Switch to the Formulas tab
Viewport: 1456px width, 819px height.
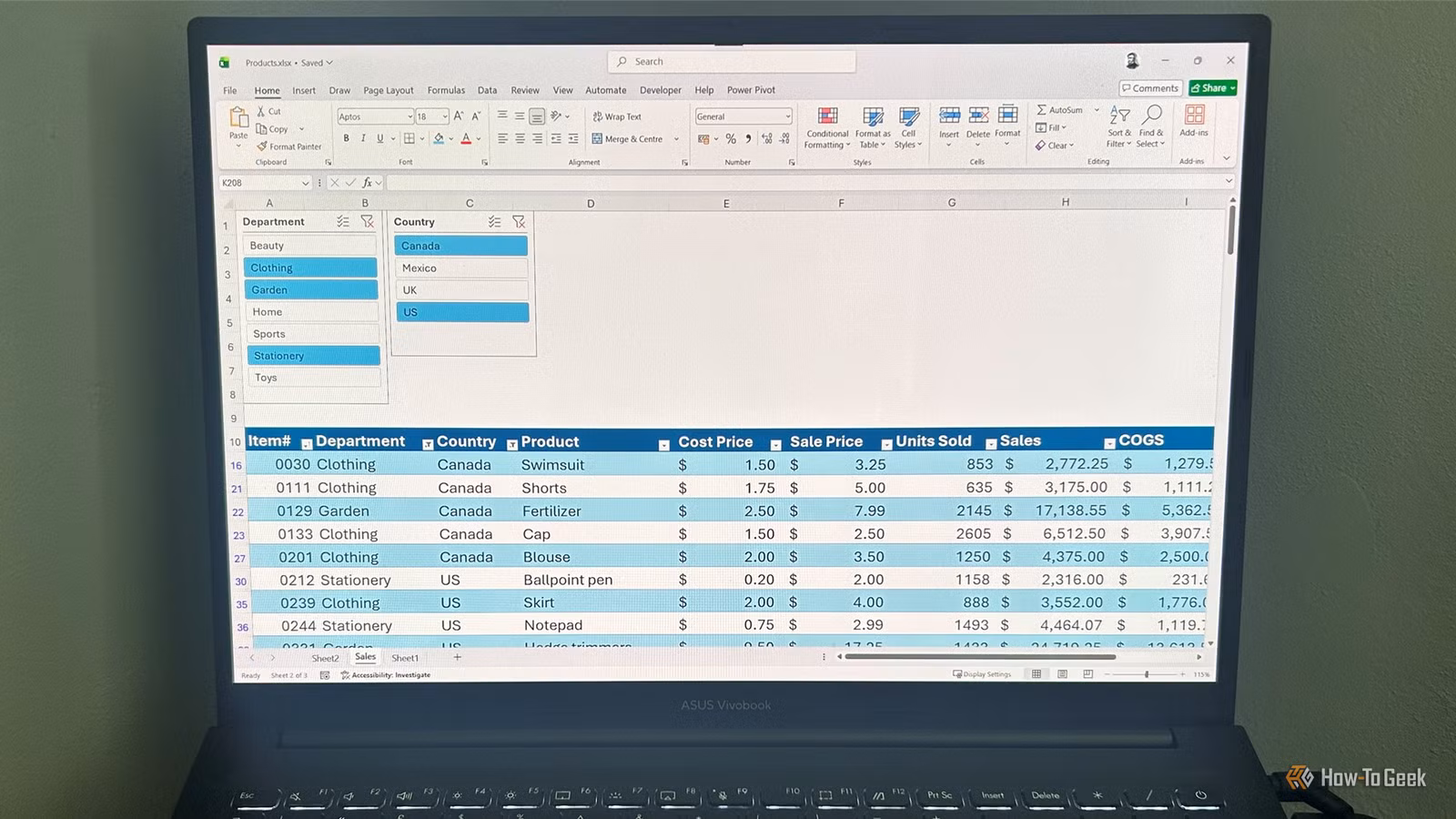click(x=446, y=90)
